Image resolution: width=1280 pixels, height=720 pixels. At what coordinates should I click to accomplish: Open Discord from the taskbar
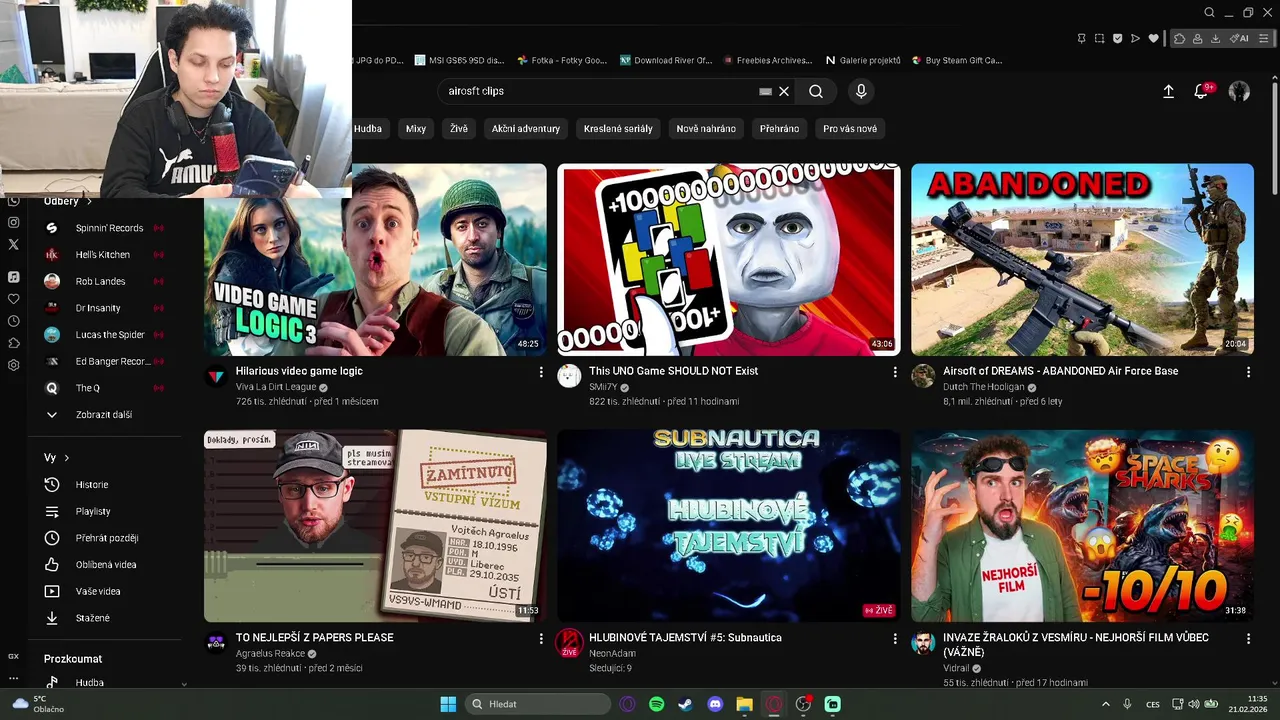[x=715, y=704]
